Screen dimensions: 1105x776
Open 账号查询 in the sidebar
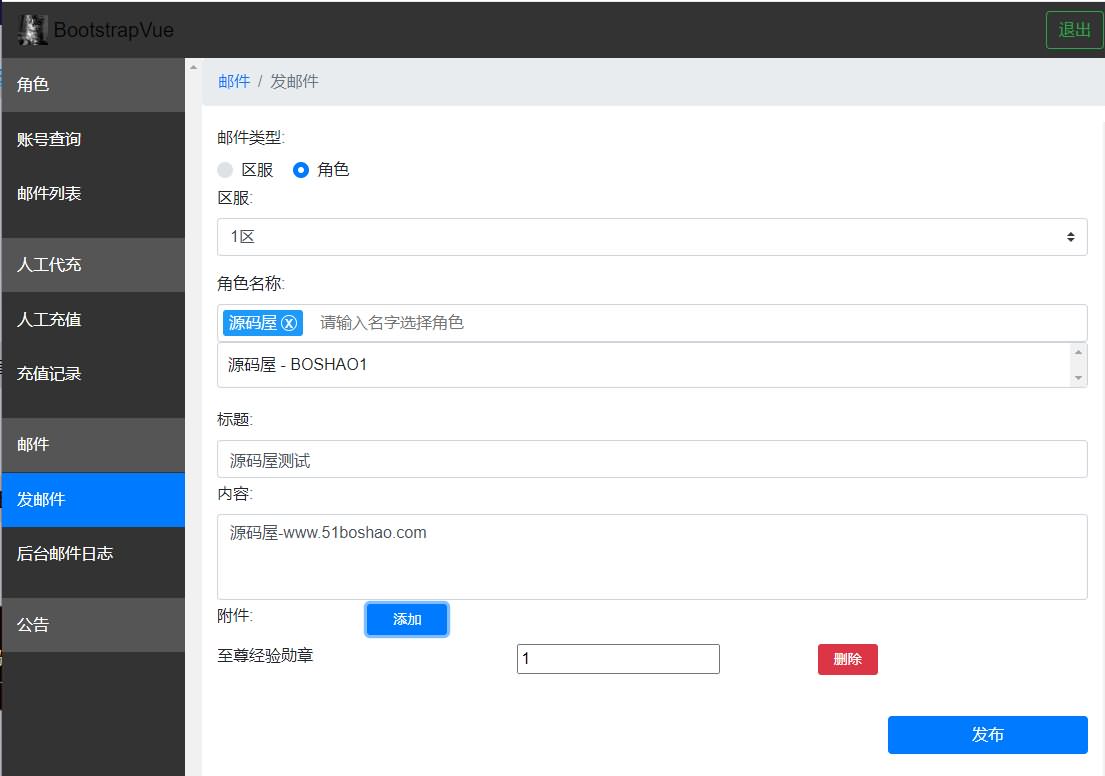coord(49,139)
